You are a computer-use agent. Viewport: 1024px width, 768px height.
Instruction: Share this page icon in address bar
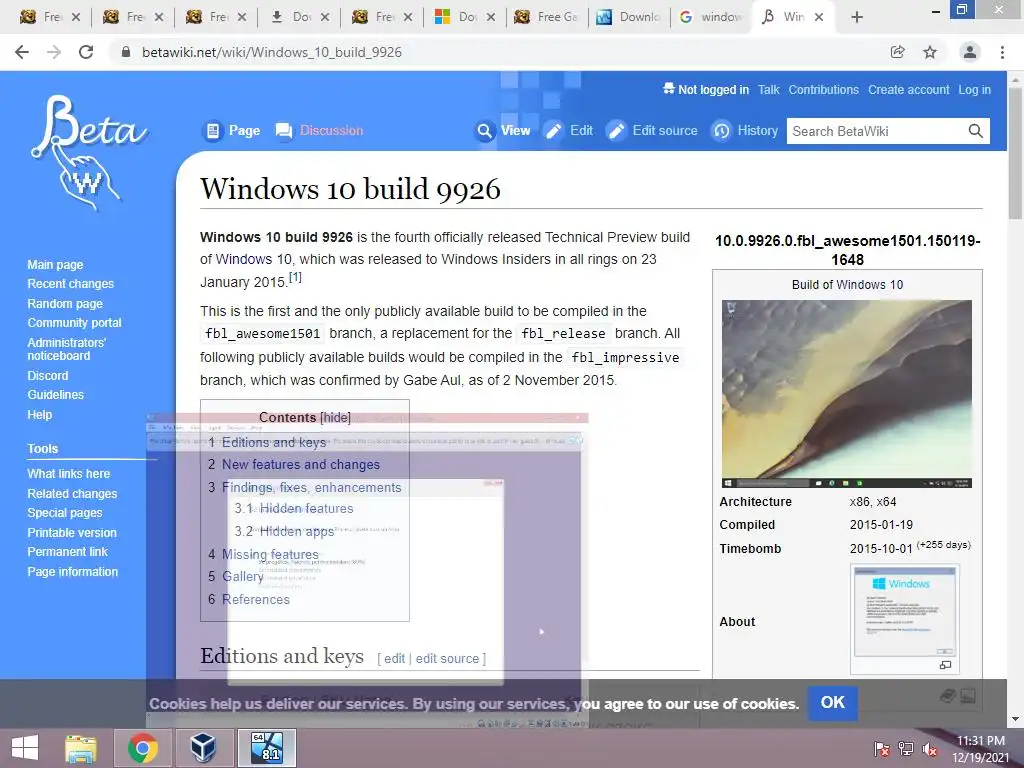(x=898, y=52)
